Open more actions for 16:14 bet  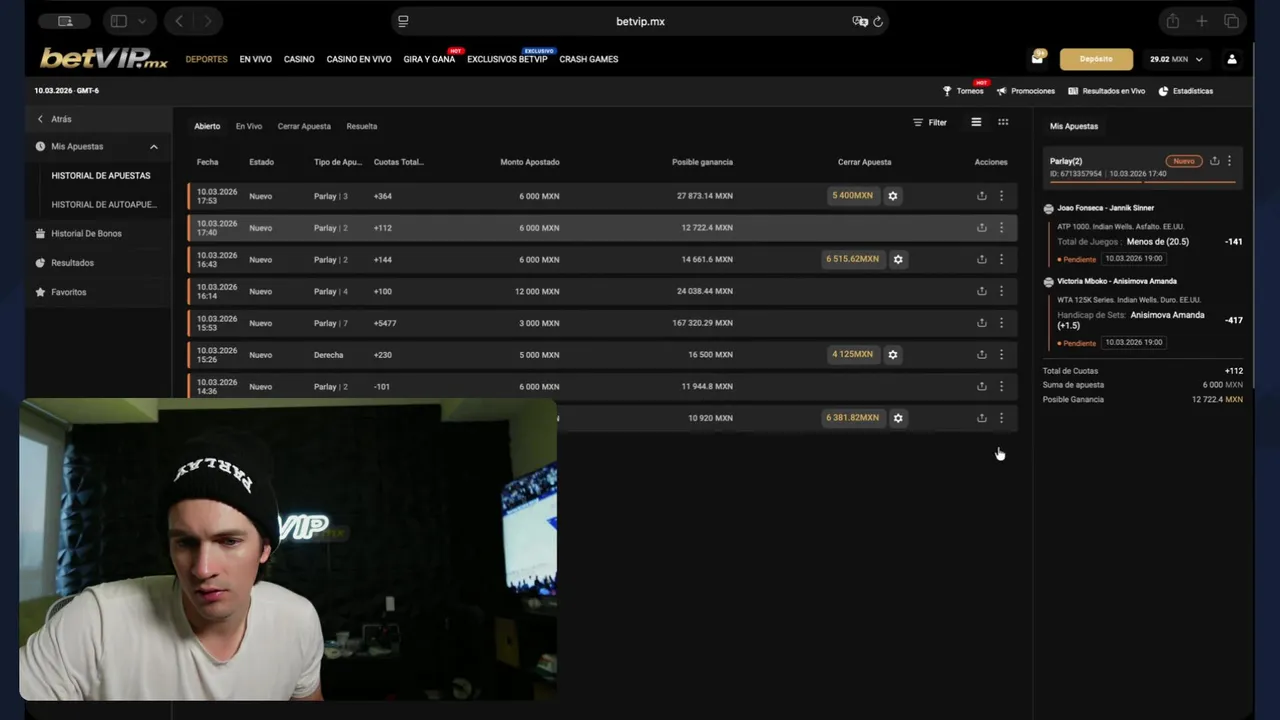tap(1001, 291)
